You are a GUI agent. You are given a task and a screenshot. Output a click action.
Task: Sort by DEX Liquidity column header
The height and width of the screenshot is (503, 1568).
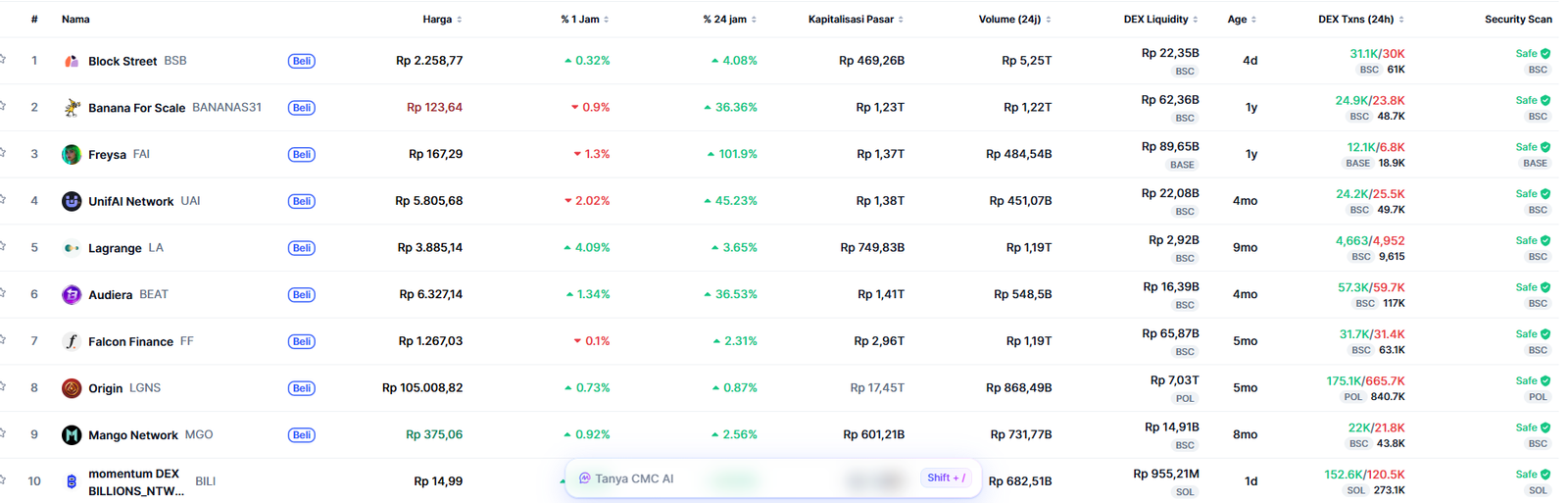coord(1160,20)
